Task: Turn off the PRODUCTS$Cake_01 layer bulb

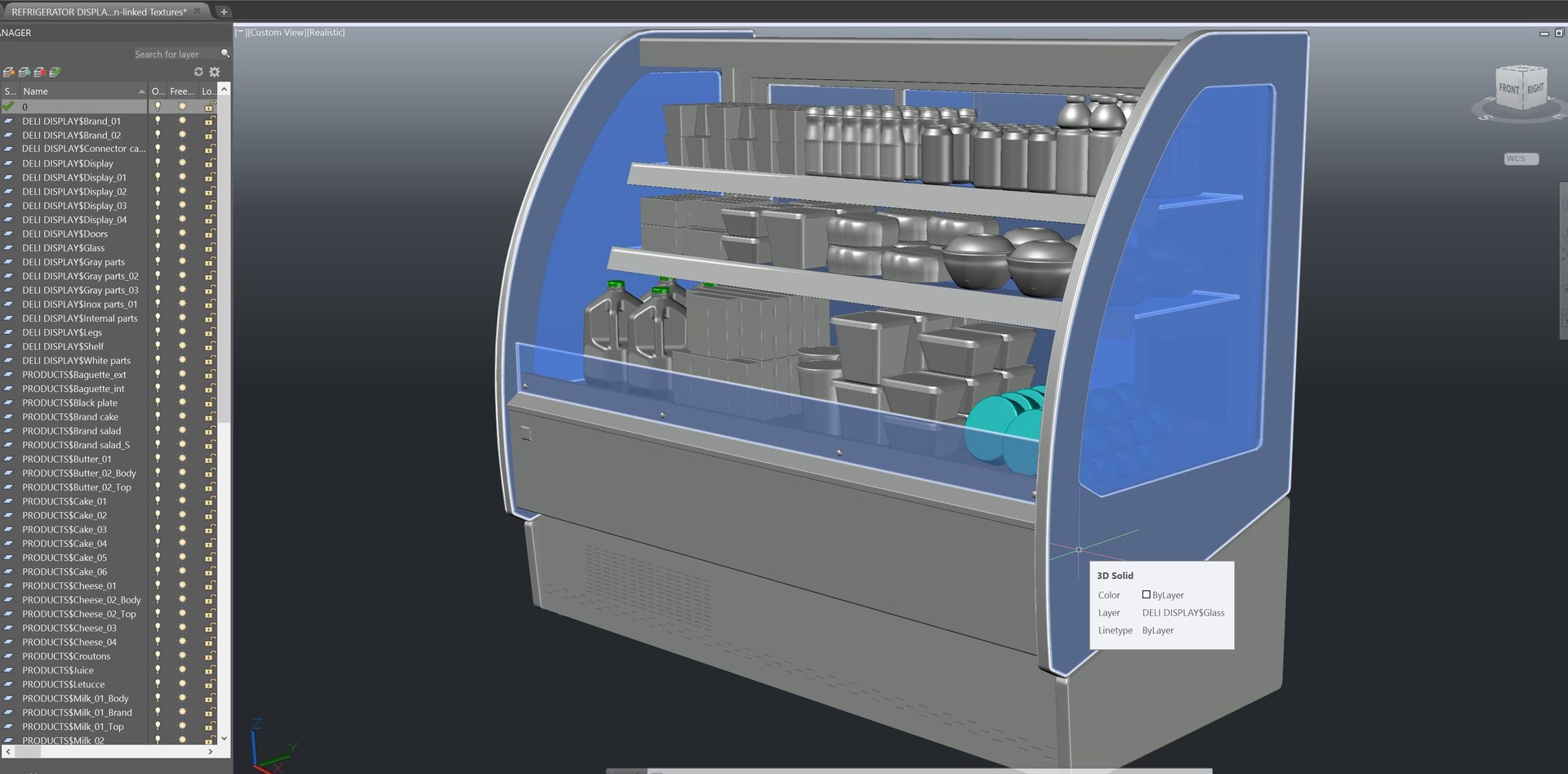Action: coord(158,501)
